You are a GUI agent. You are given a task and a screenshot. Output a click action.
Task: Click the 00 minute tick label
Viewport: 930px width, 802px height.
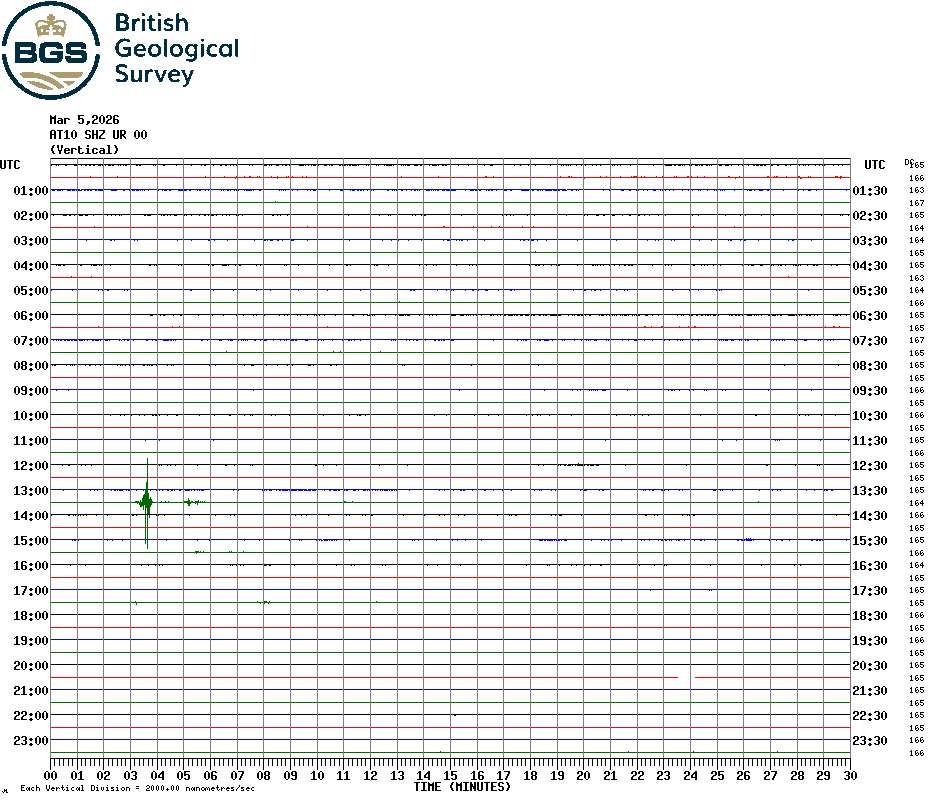(51, 775)
